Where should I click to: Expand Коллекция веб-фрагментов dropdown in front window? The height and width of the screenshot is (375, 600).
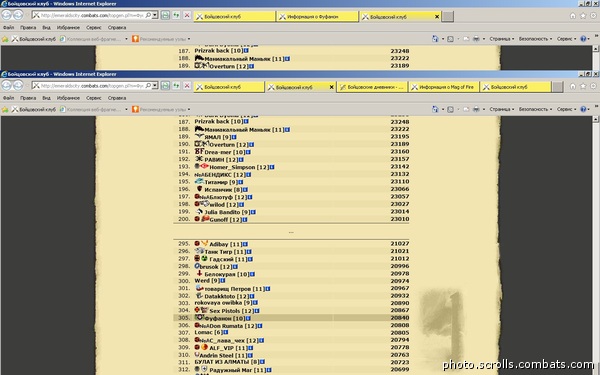click(x=126, y=109)
